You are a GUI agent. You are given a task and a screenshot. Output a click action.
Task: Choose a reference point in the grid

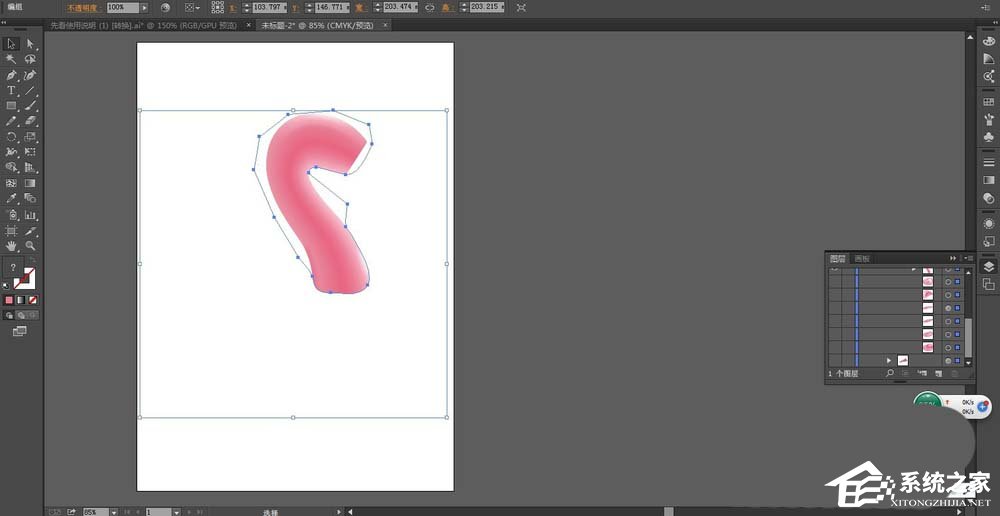coord(217,7)
